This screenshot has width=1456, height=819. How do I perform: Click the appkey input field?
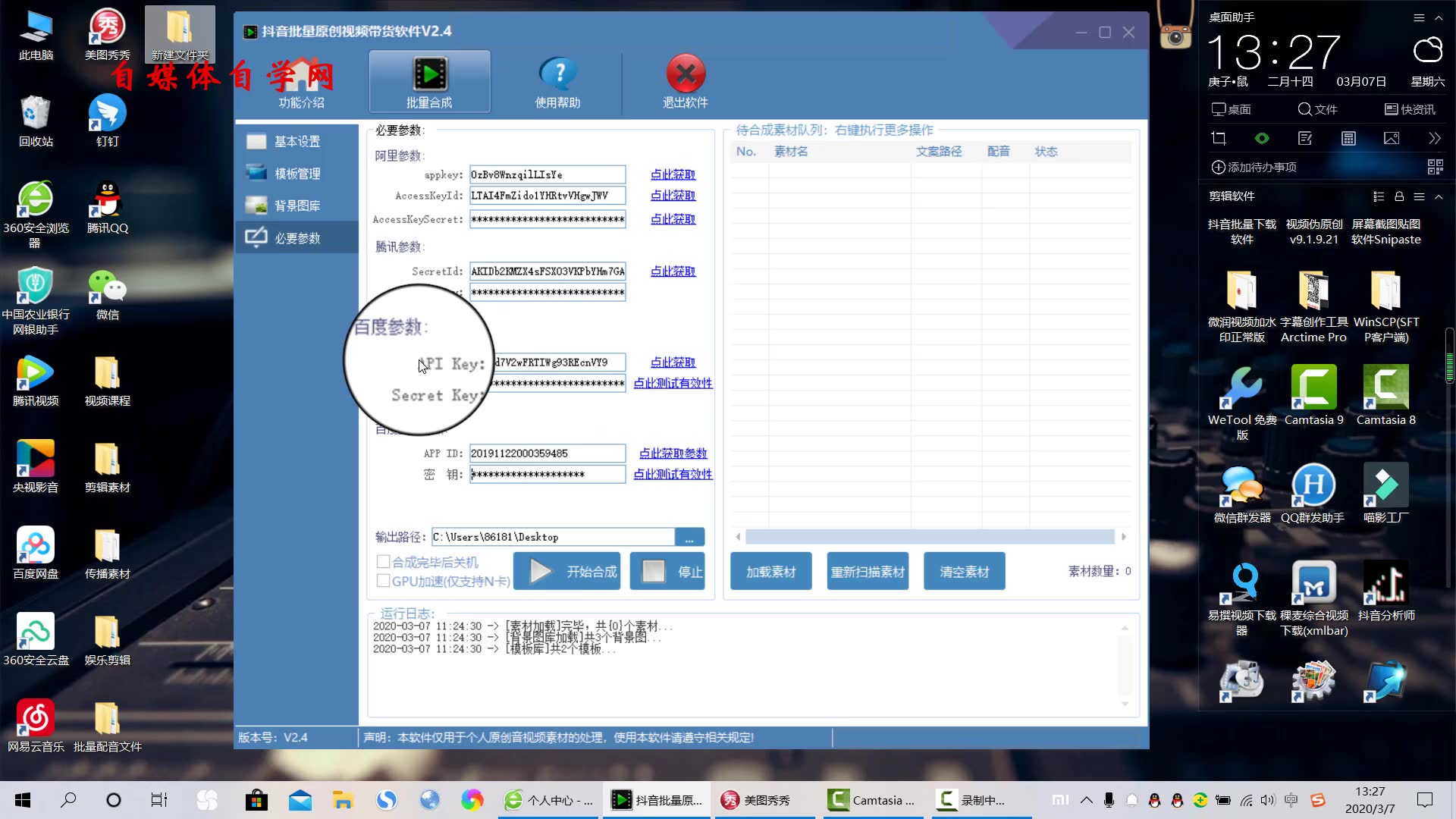(x=548, y=174)
